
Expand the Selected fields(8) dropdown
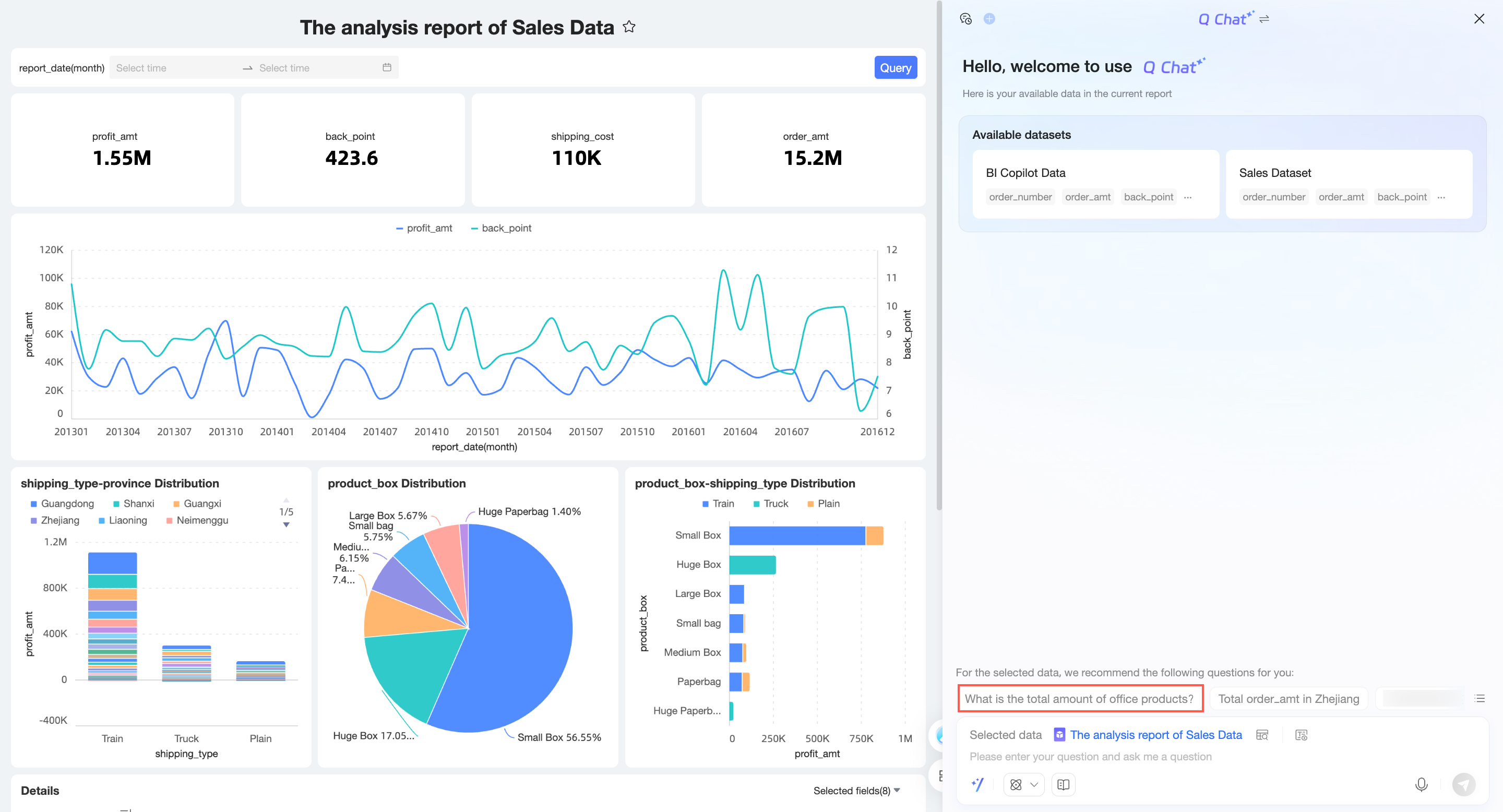click(x=856, y=791)
